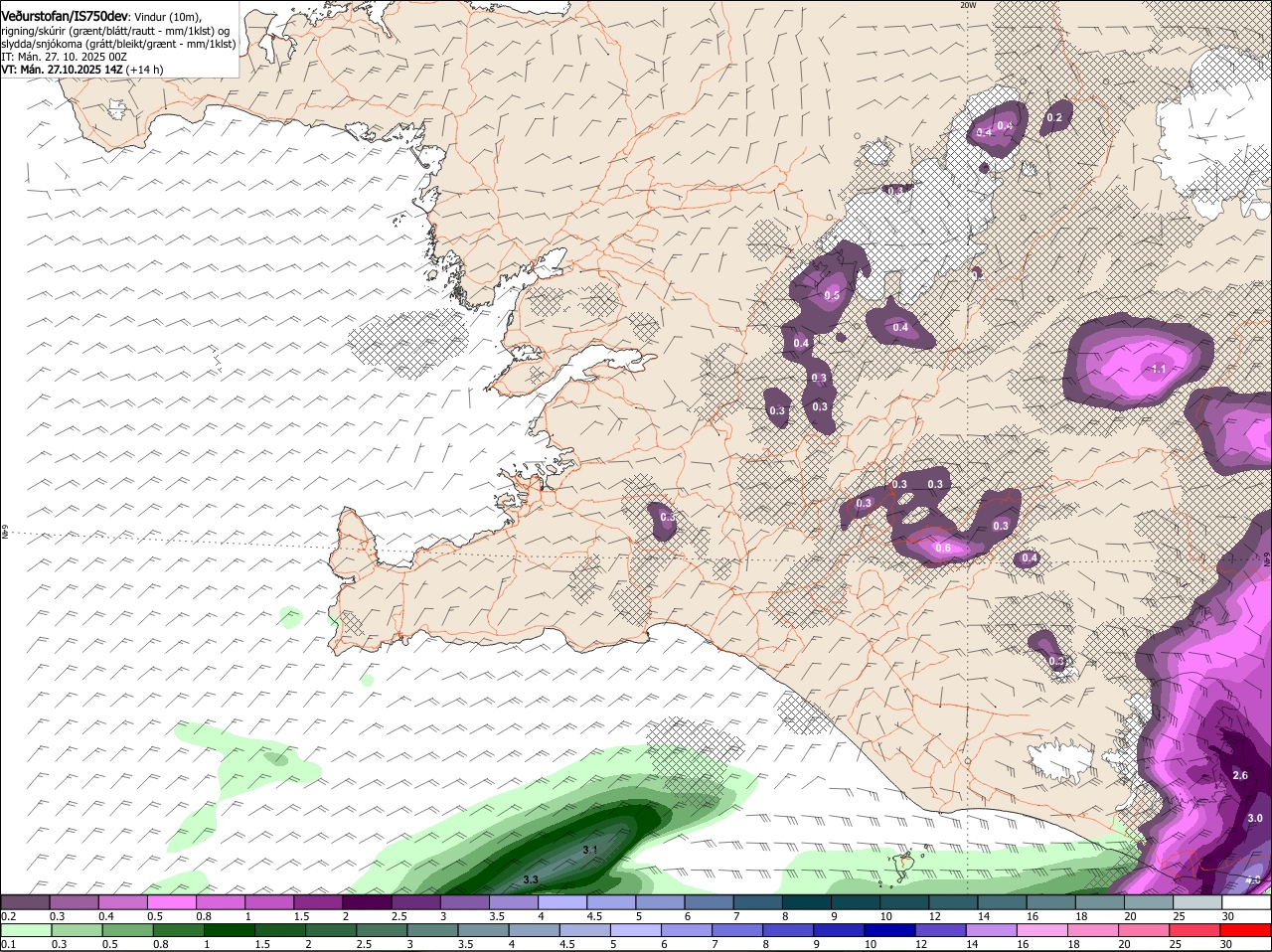Choose the lower legend row swatch labeled 7
This screenshot has height=952, width=1272.
click(738, 930)
